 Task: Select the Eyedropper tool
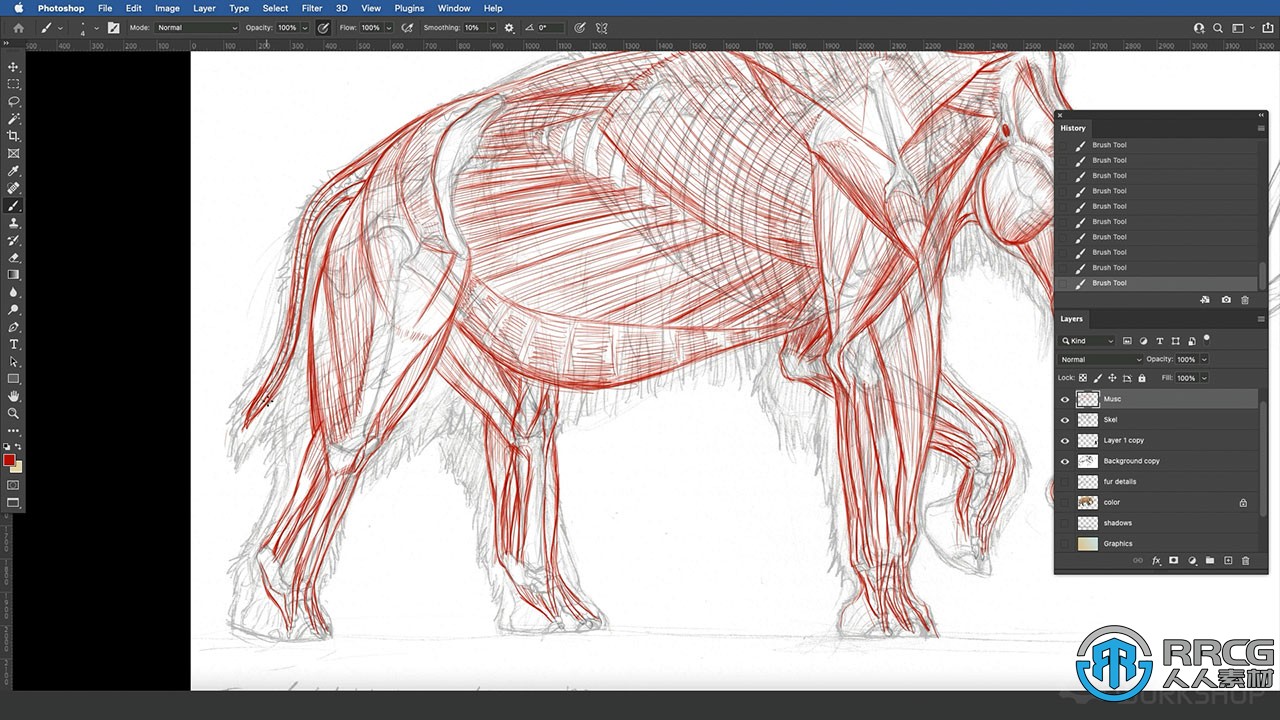coord(13,171)
